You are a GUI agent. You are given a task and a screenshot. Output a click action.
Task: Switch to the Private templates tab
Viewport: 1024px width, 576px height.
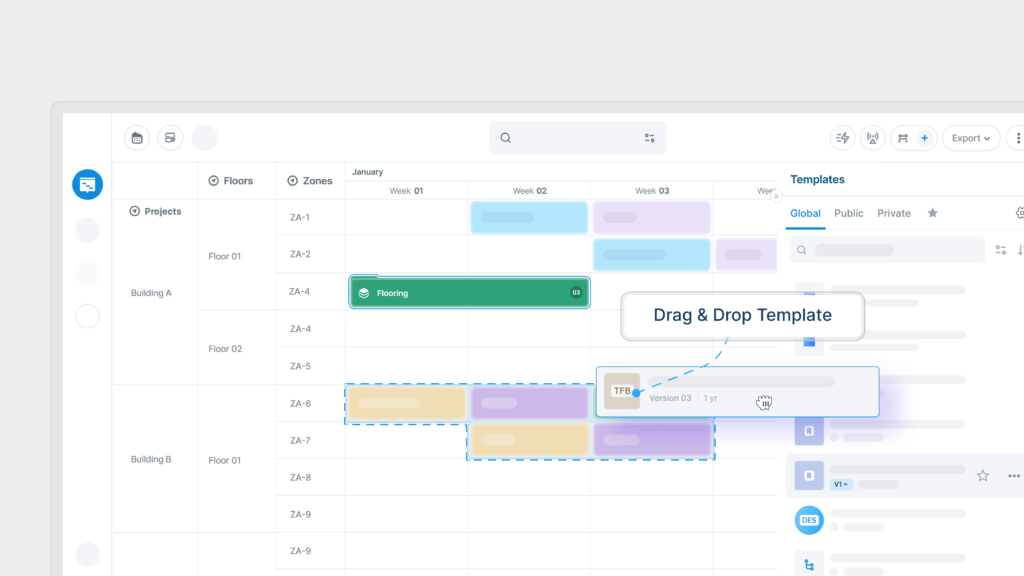[893, 213]
